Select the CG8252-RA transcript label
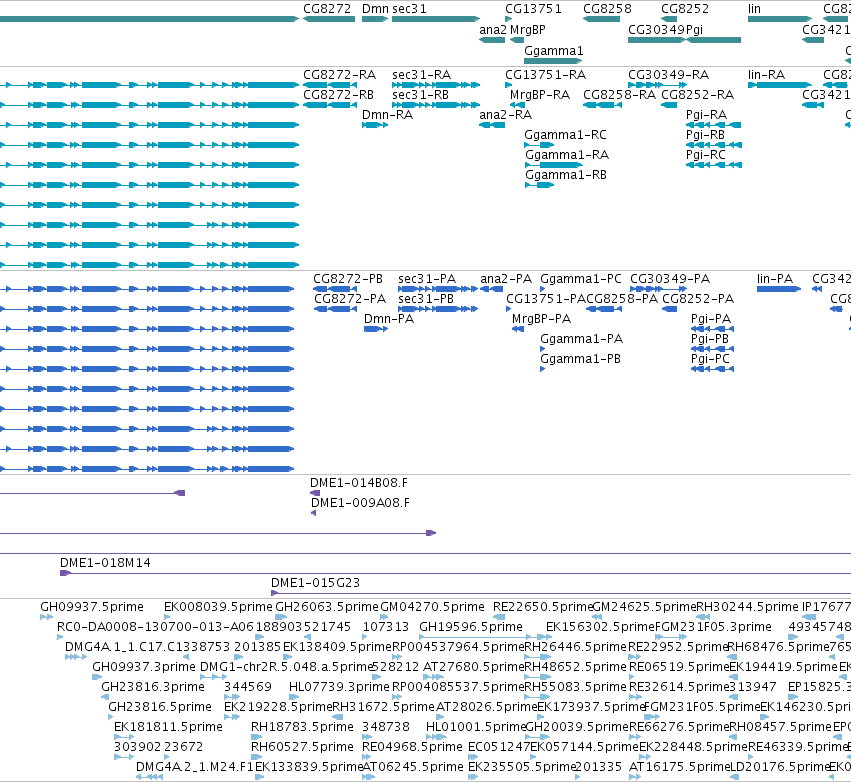Viewport: 851px width, 782px height. pos(697,94)
